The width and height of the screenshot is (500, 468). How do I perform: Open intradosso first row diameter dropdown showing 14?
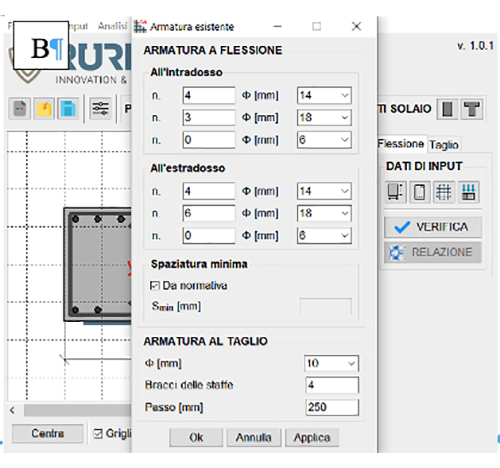(324, 95)
